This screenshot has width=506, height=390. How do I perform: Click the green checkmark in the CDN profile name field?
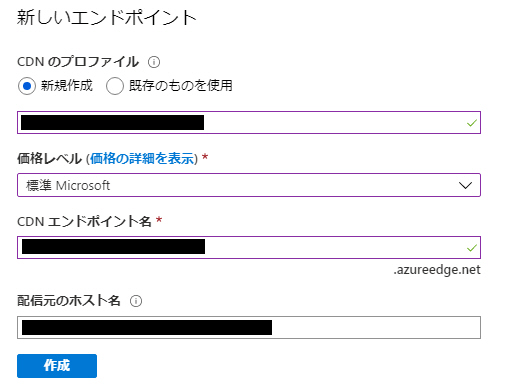click(471, 123)
